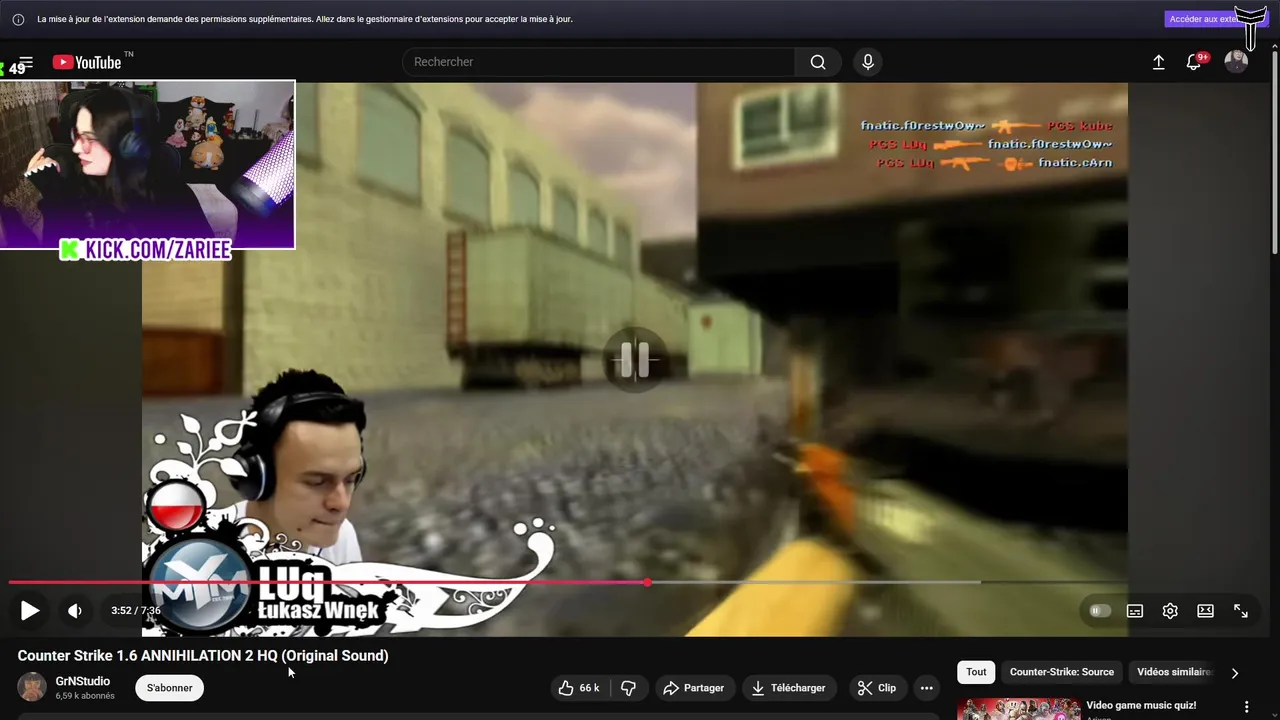Open the YouTube guide hamburger menu
Viewport: 1280px width, 720px height.
[25, 62]
